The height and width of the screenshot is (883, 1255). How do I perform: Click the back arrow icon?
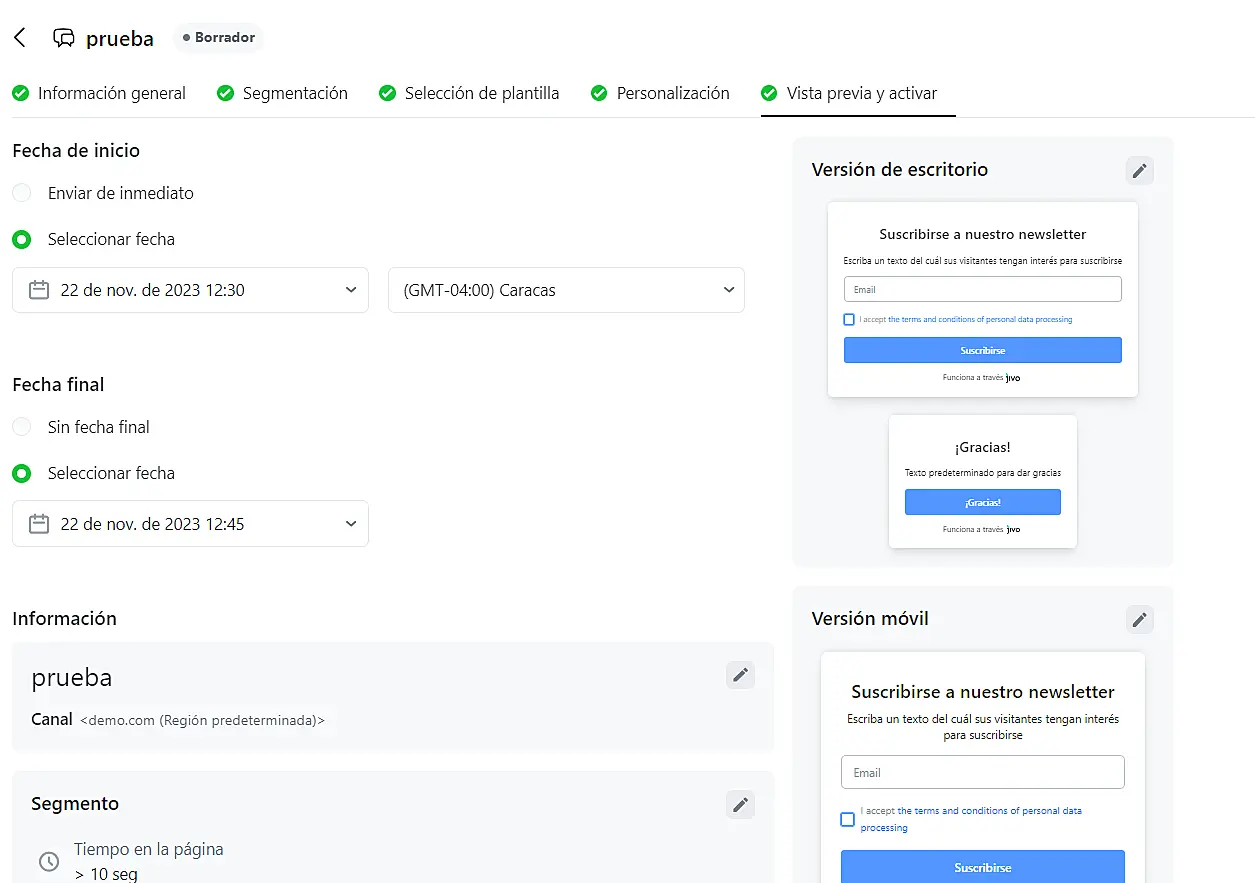coord(20,38)
